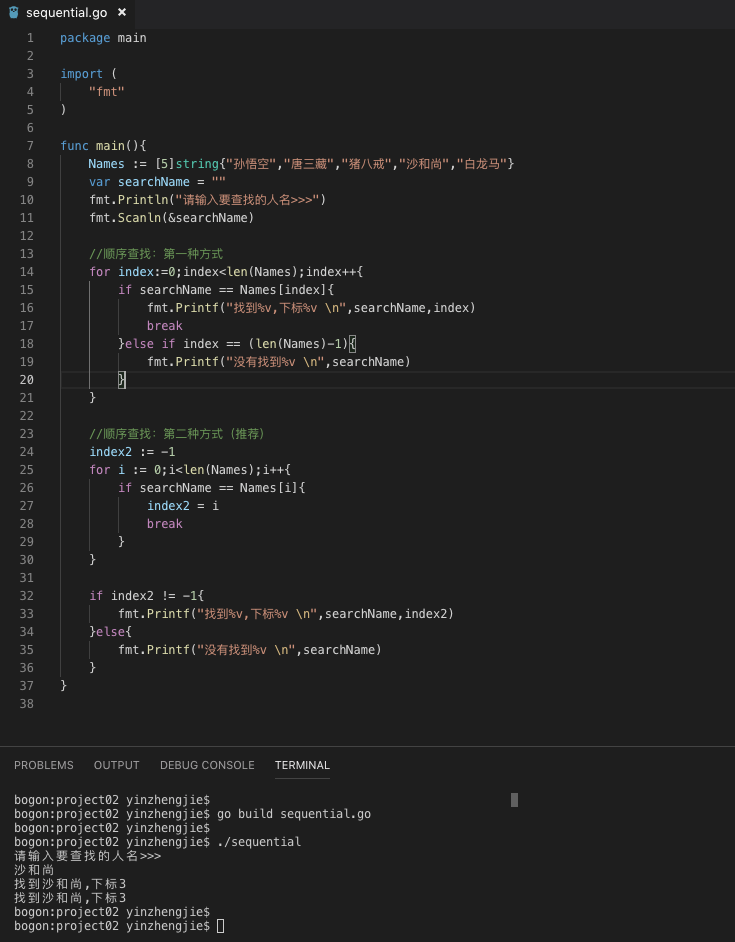Click the 'break' statement on line 28
The width and height of the screenshot is (735, 942).
click(x=165, y=524)
